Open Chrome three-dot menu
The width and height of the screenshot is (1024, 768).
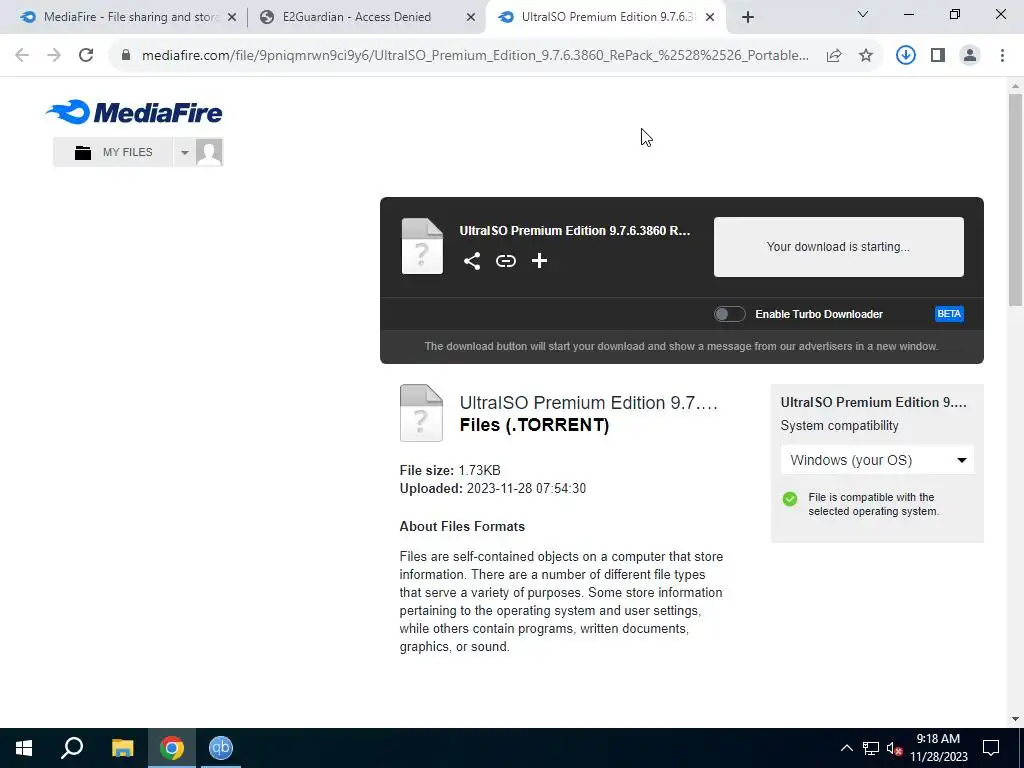1002,56
